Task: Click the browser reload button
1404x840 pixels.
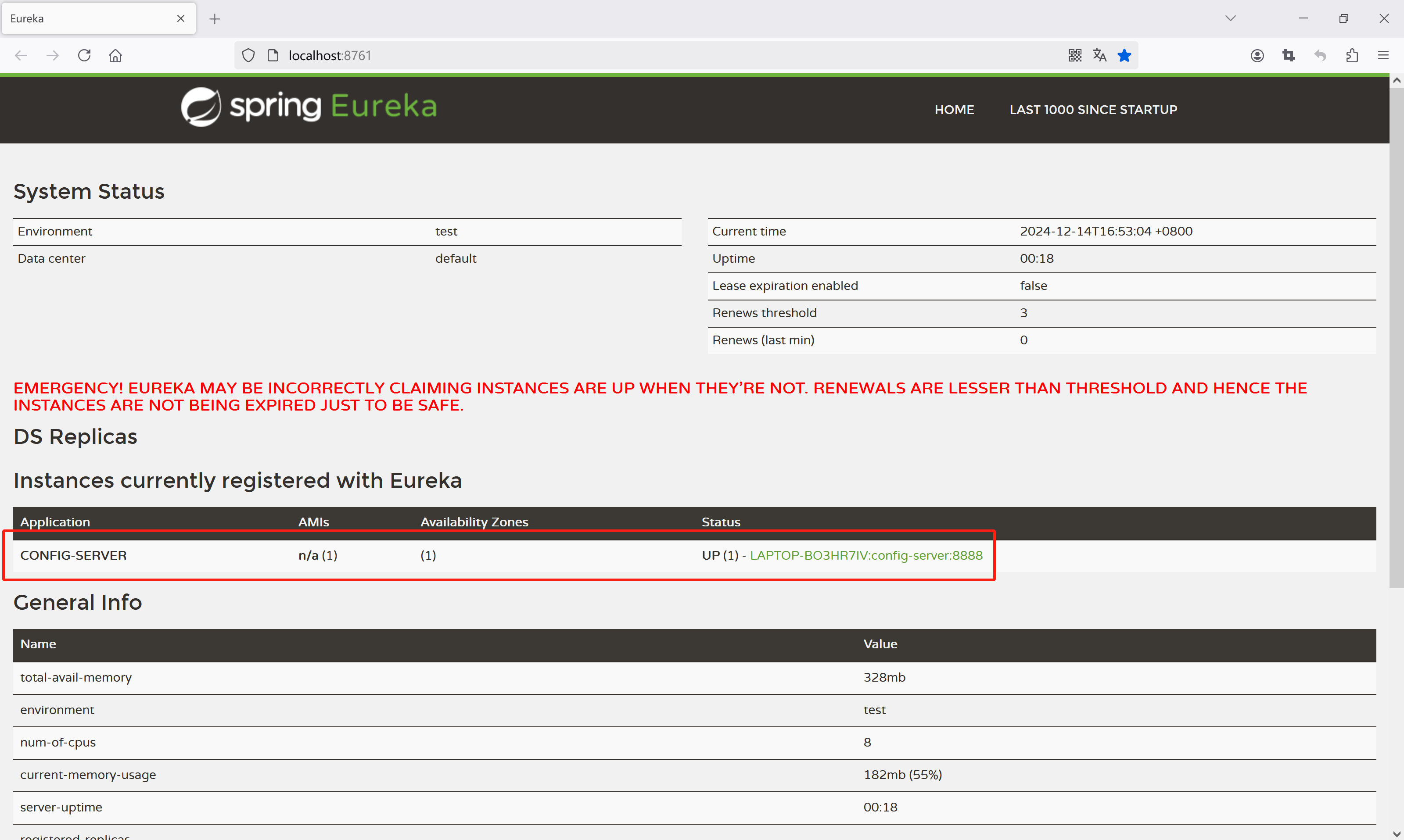Action: 84,55
